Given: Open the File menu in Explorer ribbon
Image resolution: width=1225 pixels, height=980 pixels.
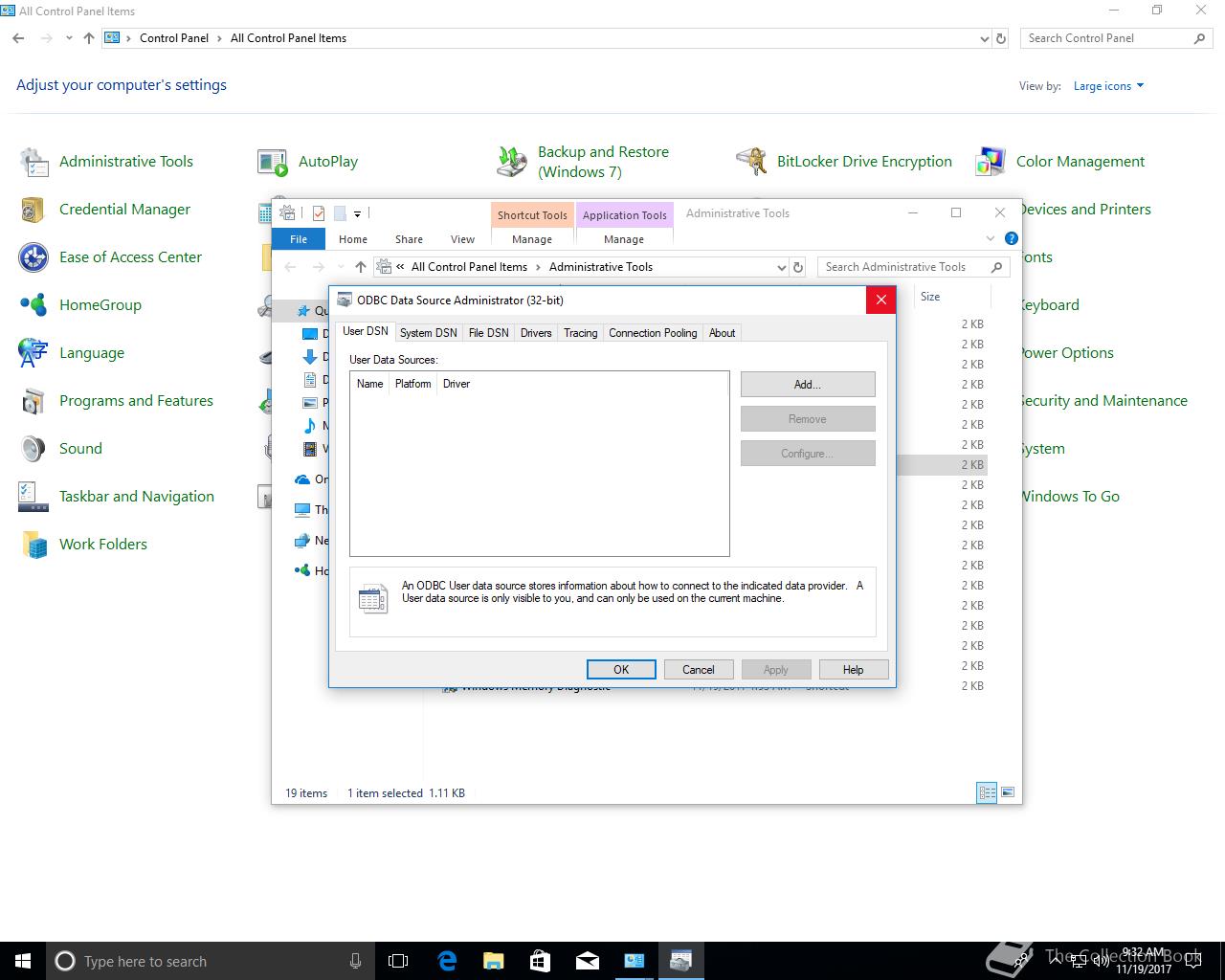Looking at the screenshot, I should (x=299, y=239).
